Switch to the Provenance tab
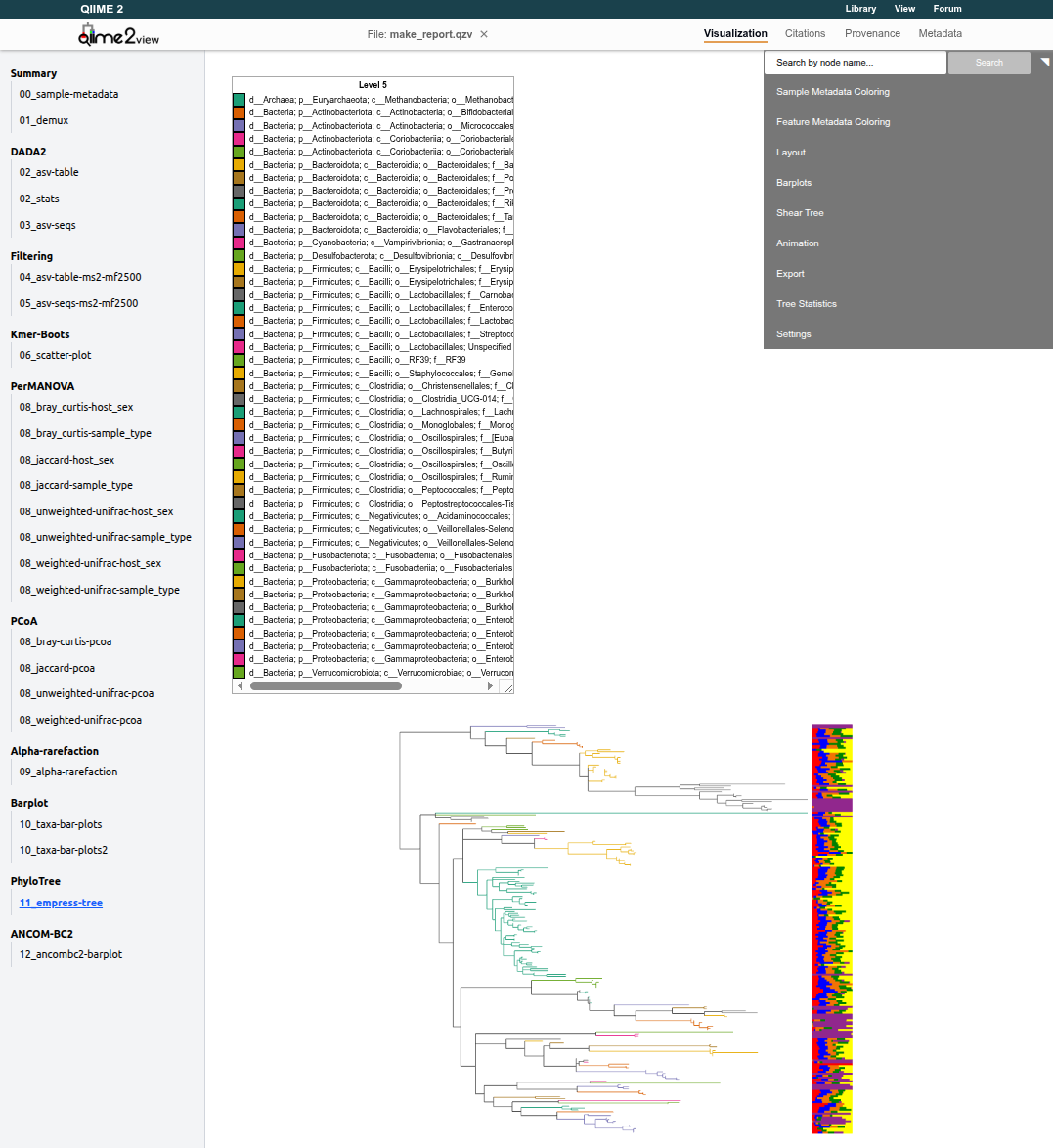 [872, 33]
